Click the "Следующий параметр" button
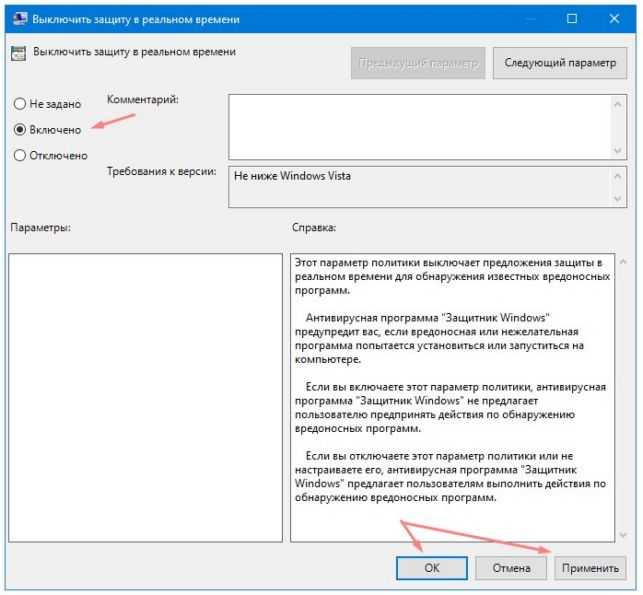This screenshot has height=595, width=643. point(560,63)
